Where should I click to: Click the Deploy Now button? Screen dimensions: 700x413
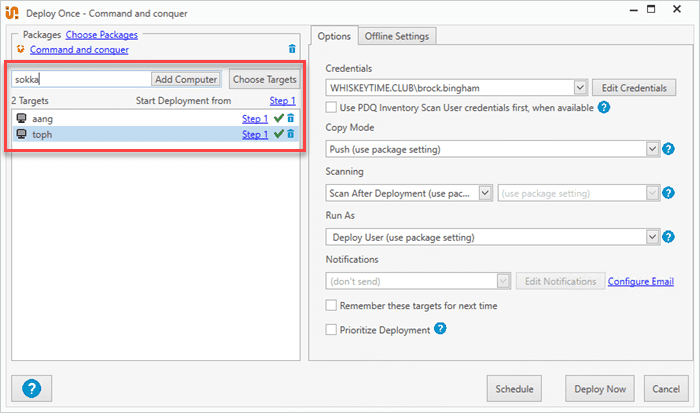click(600, 388)
